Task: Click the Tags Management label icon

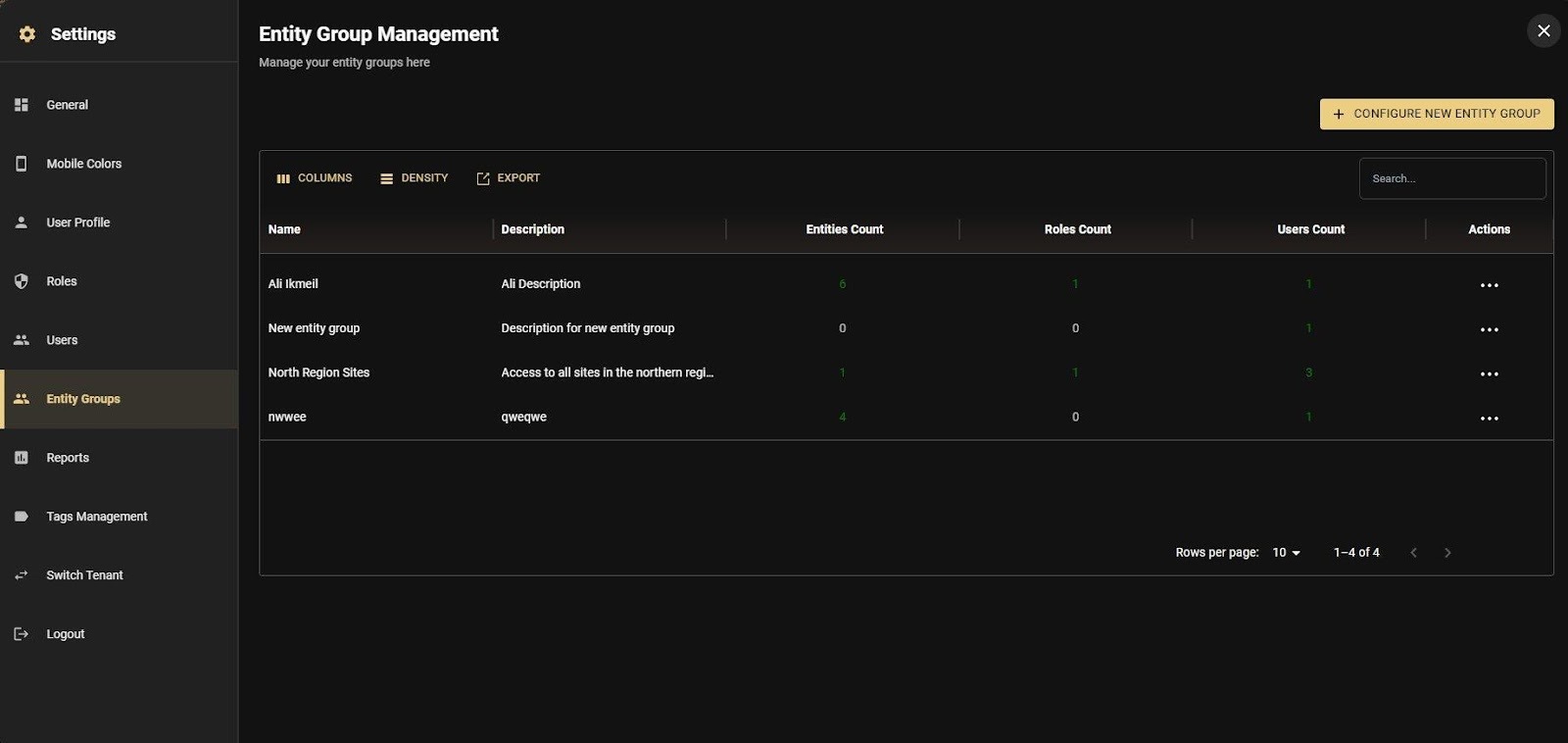Action: tap(22, 517)
